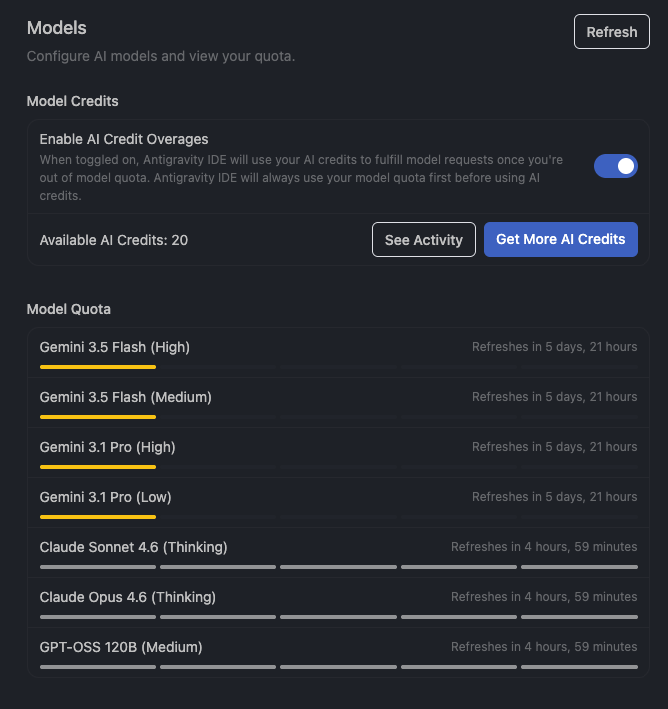The image size is (668, 709).
Task: Click the Model Credits heading
Action: [72, 101]
